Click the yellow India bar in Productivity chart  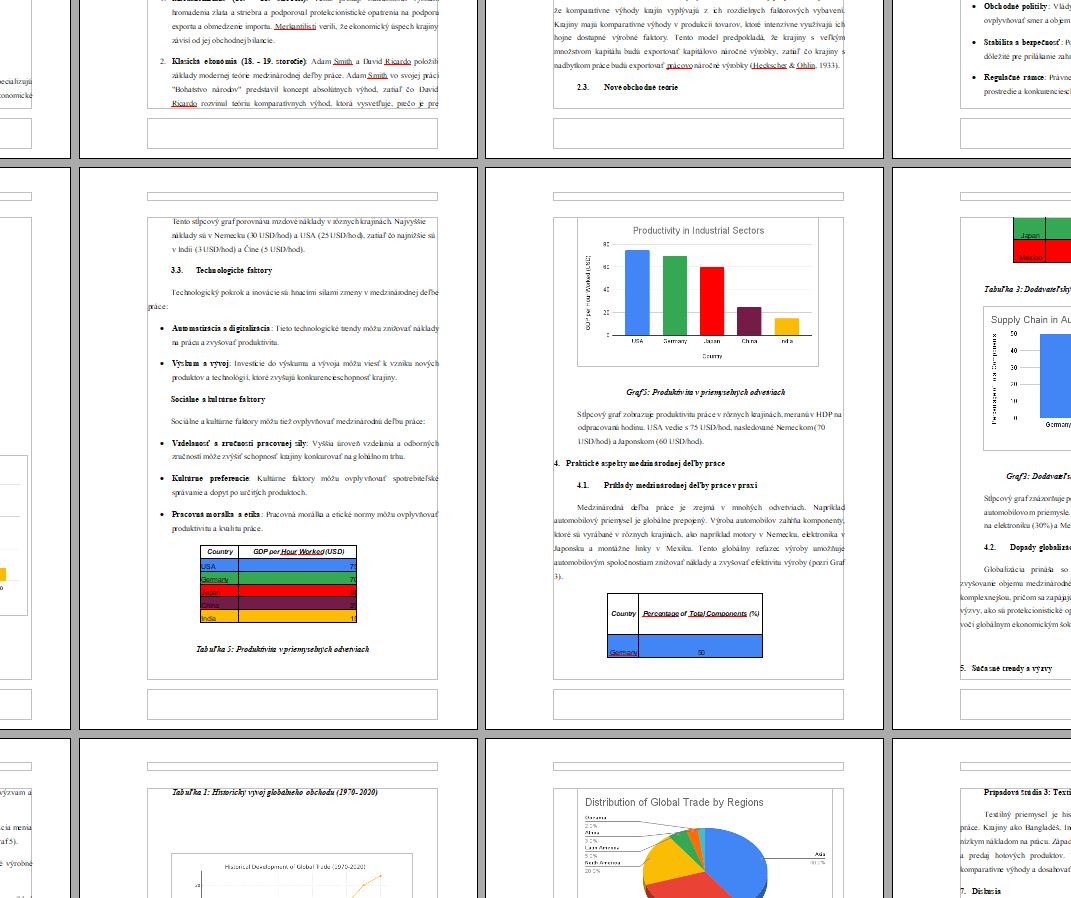click(787, 326)
